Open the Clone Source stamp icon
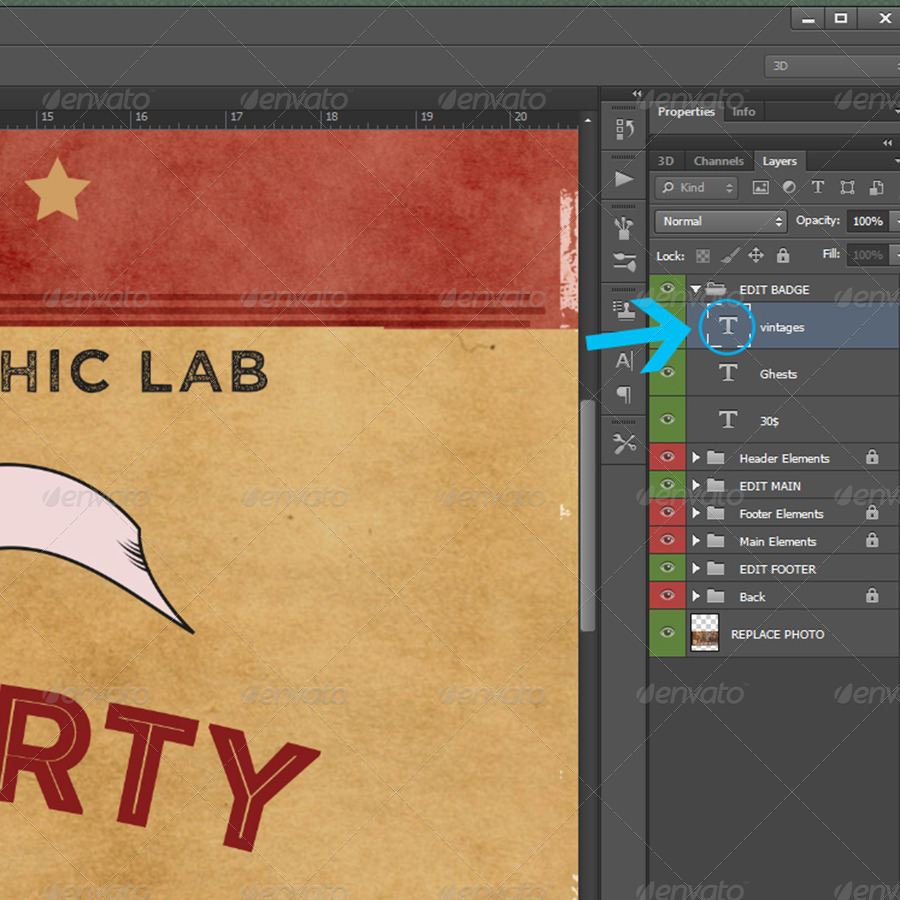 [x=625, y=310]
